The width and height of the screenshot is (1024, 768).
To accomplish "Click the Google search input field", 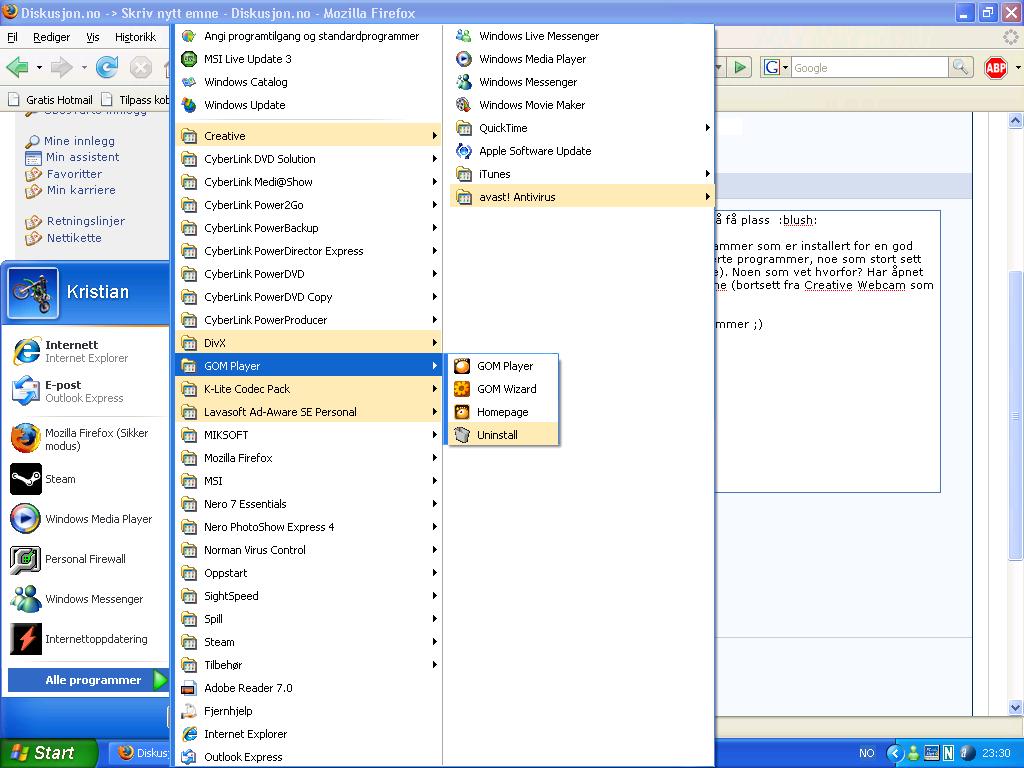I will pos(869,67).
